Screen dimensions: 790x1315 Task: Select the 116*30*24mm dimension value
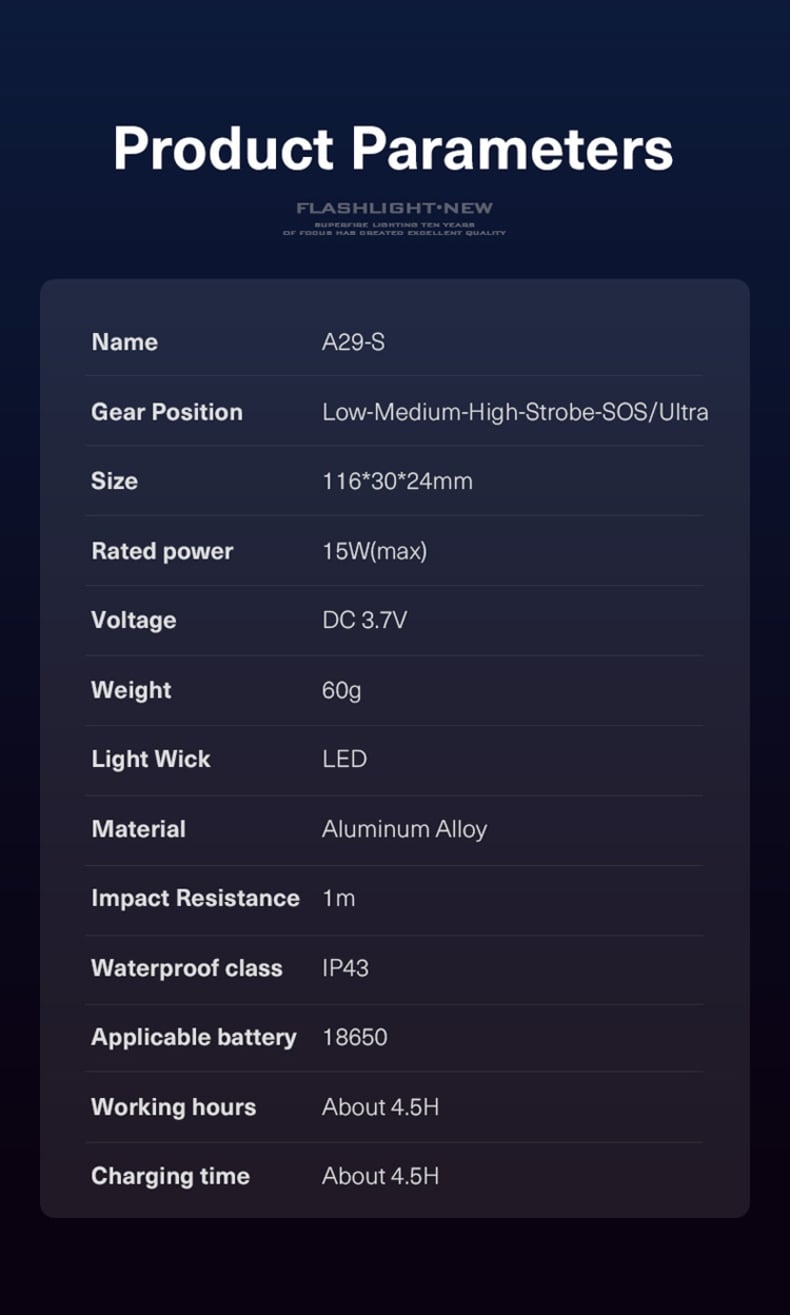397,481
